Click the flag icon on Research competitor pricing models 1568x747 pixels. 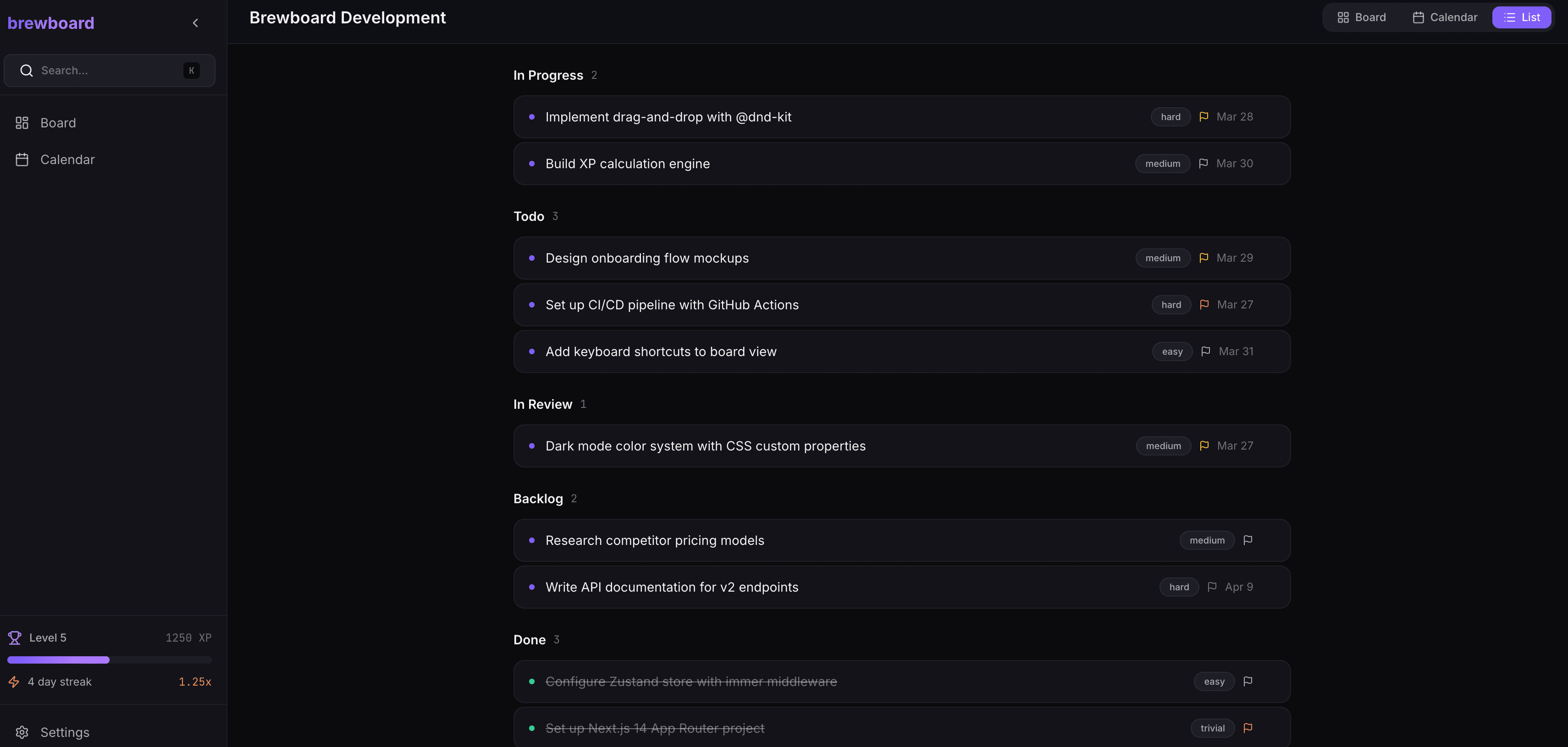tap(1247, 540)
